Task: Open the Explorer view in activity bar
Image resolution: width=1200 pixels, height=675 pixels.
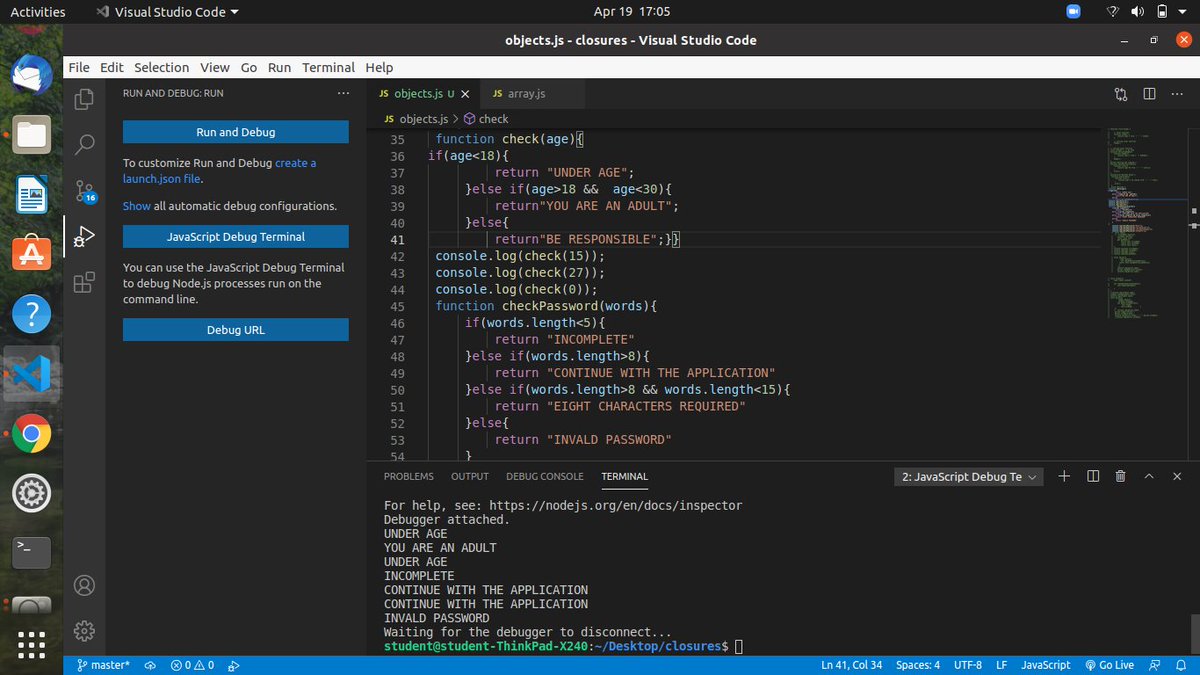Action: coord(85,98)
